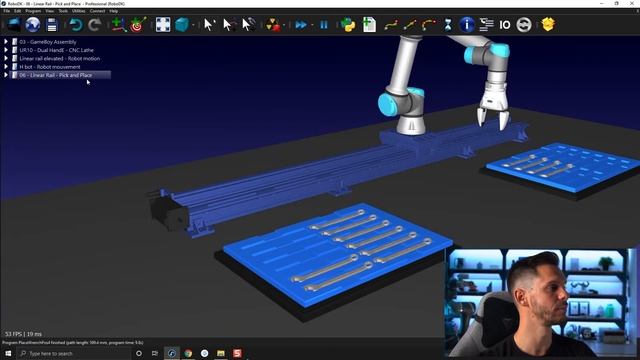This screenshot has width=640, height=360.
Task: Add a reference frame
Action: pos(119,25)
